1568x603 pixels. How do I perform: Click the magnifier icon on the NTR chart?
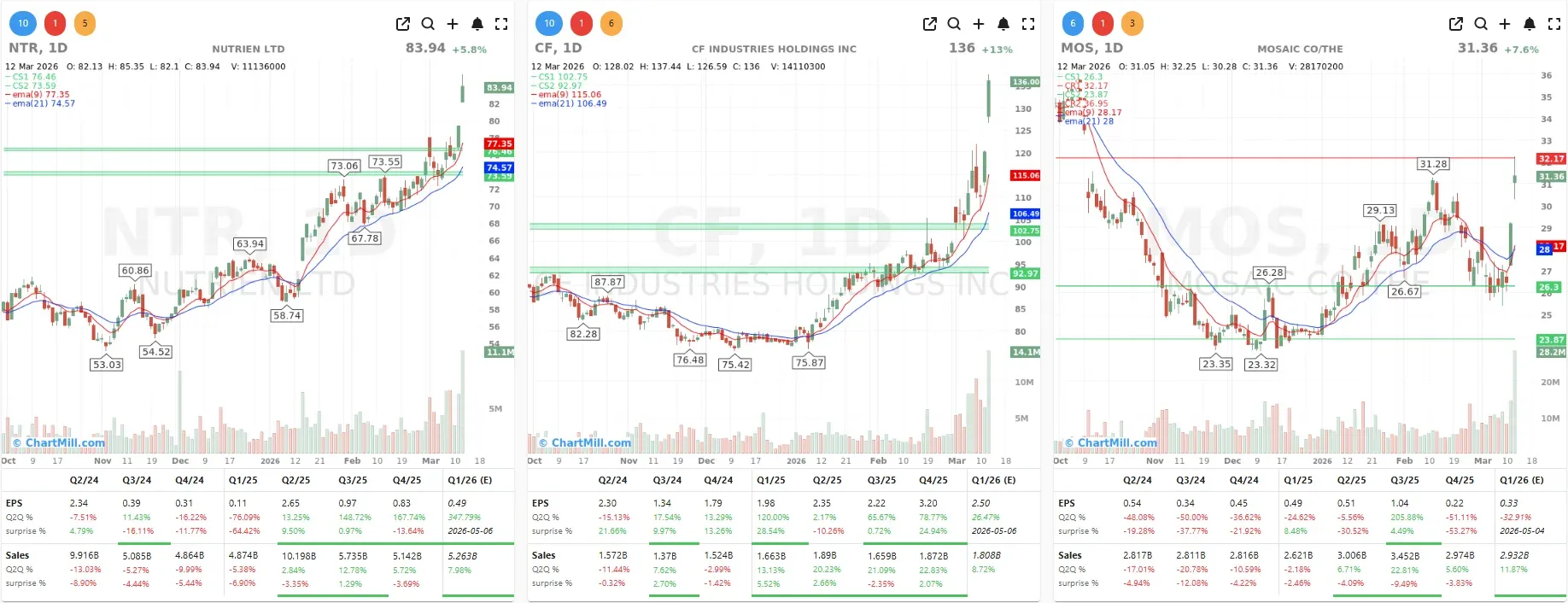click(x=428, y=24)
